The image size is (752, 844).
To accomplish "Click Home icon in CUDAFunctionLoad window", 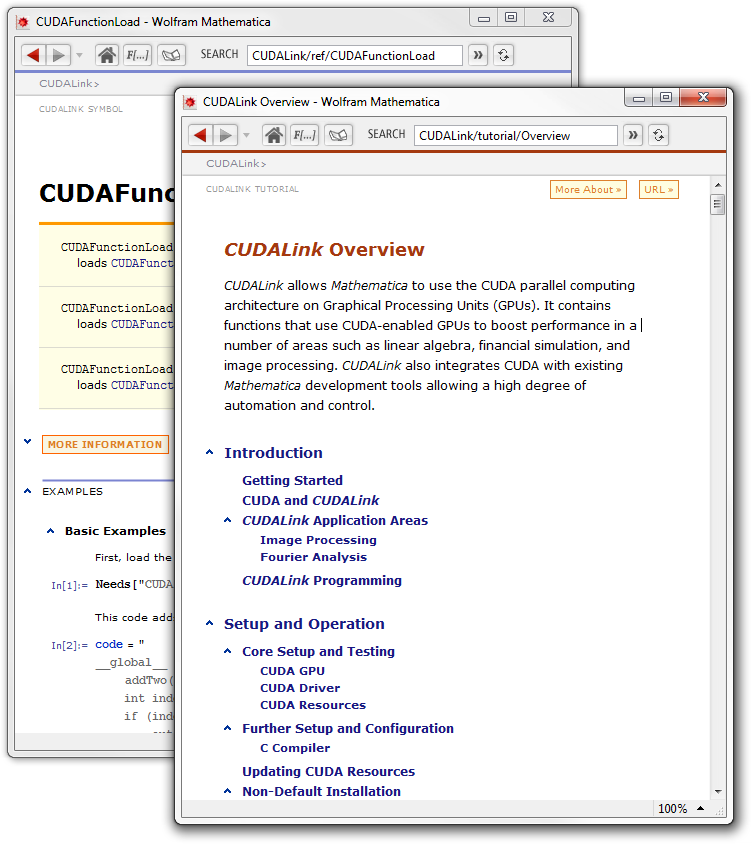I will pos(106,55).
